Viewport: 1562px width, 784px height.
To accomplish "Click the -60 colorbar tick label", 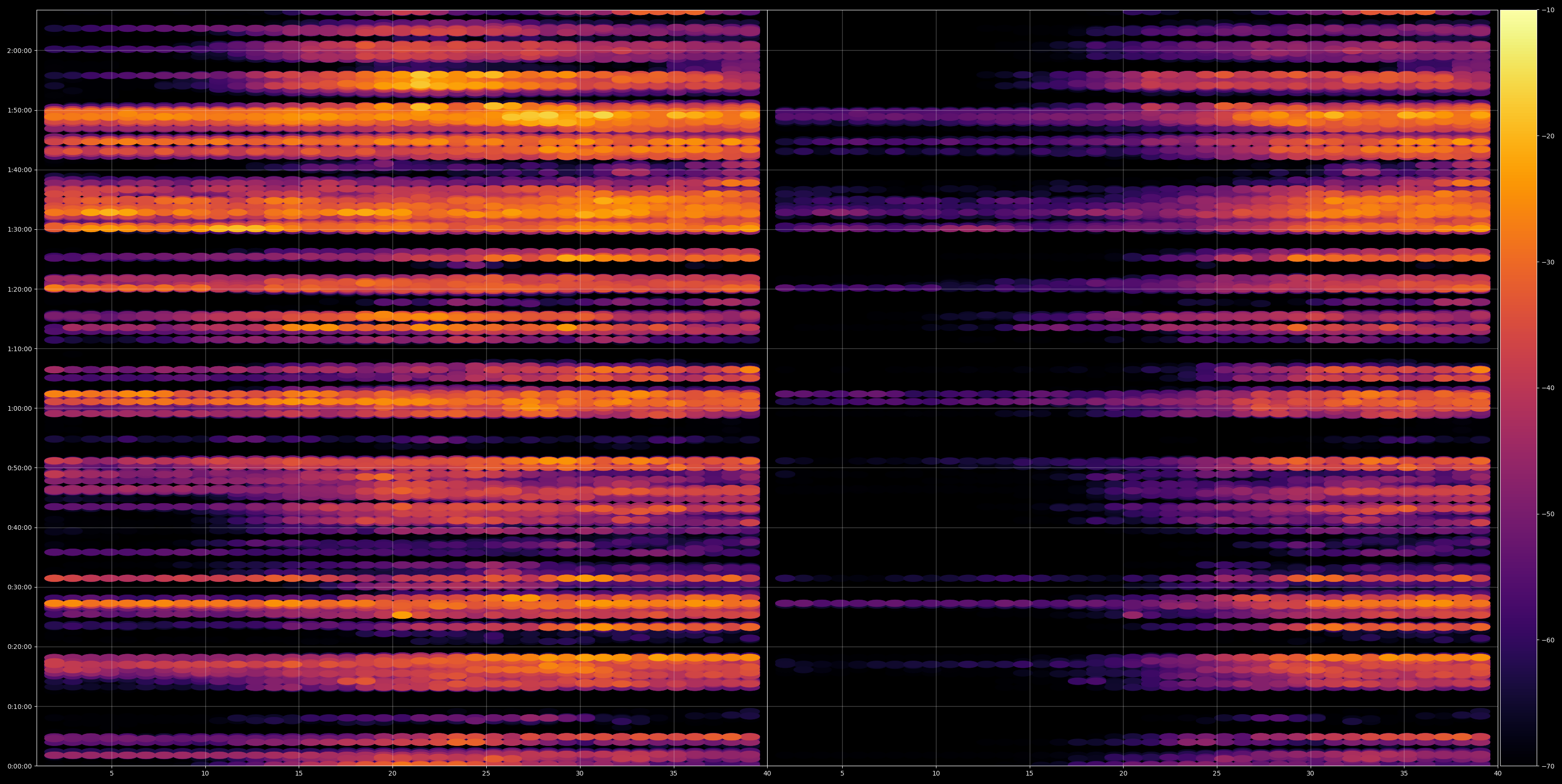I will click(1547, 641).
